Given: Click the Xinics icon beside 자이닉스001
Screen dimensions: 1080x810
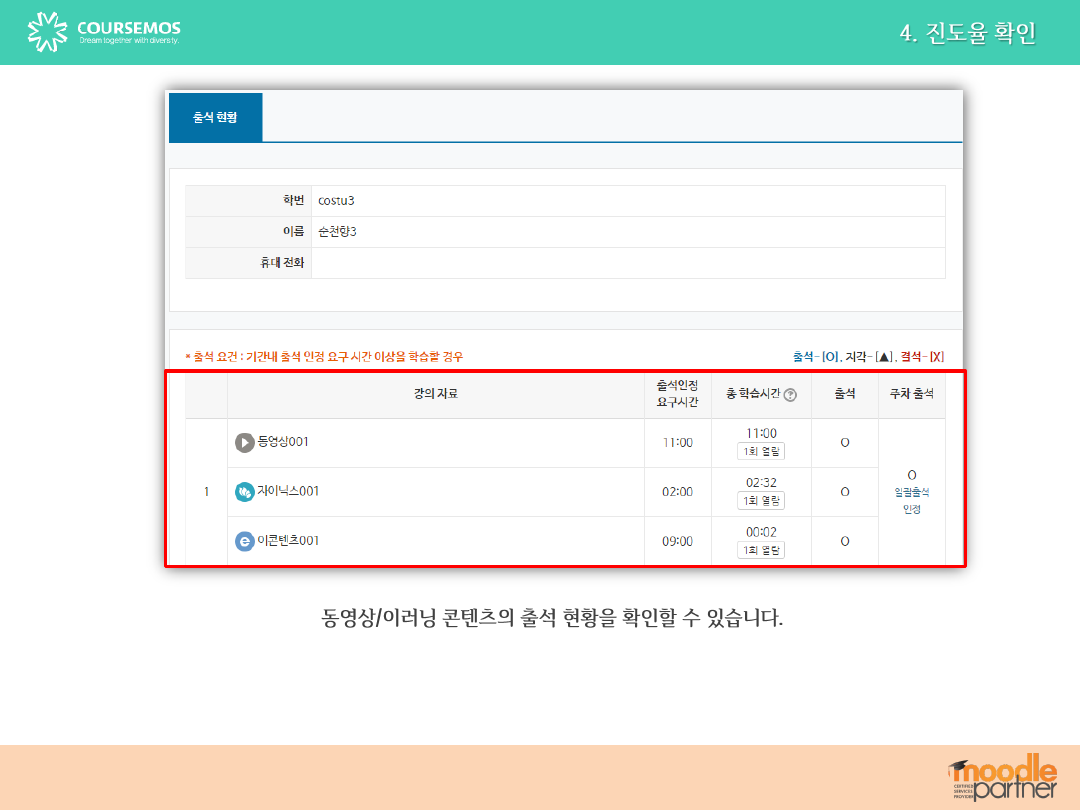Looking at the screenshot, I should (x=245, y=492).
